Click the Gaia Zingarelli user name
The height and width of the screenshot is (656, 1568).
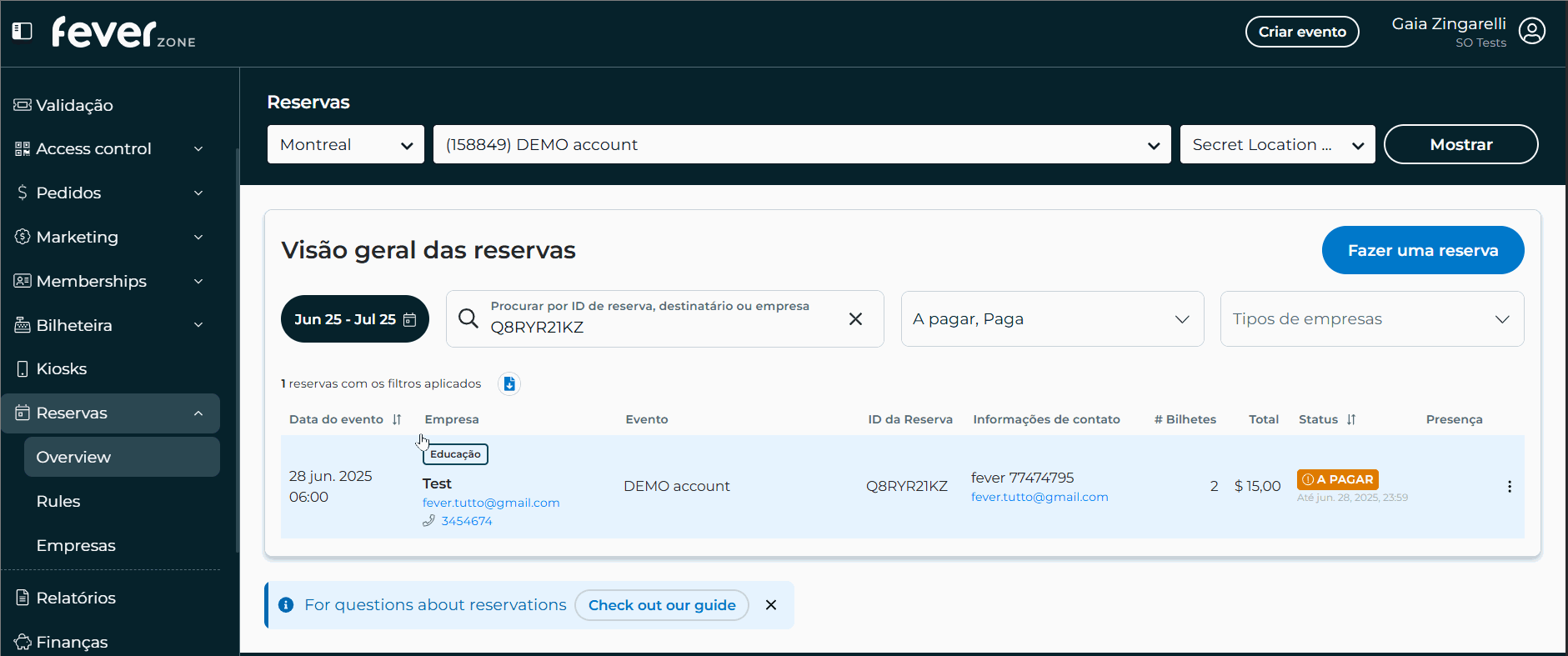(x=1449, y=24)
